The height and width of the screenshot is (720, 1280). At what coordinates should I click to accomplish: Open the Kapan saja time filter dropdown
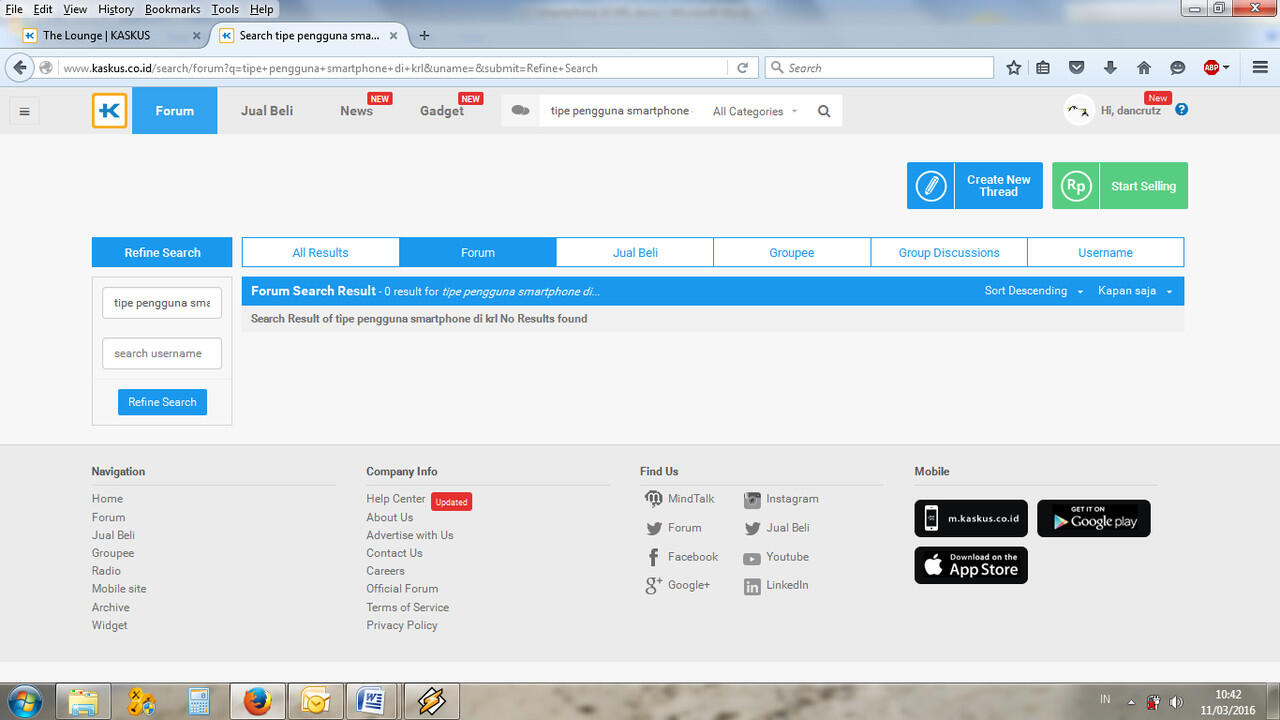click(1135, 291)
